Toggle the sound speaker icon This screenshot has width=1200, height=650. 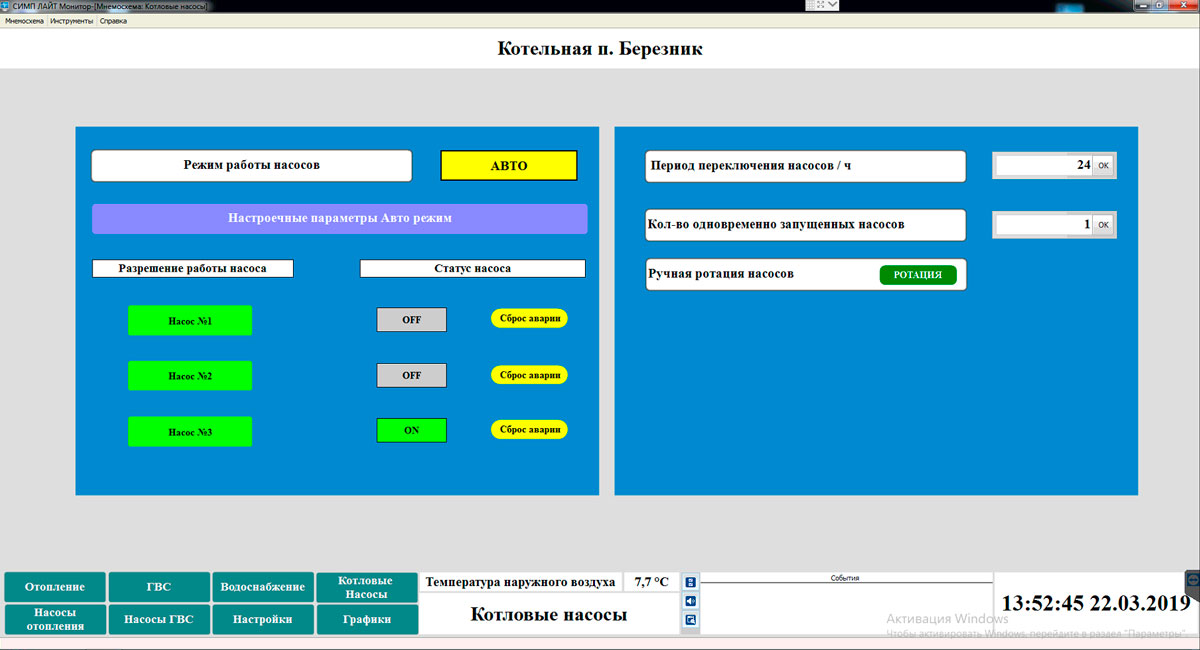click(x=690, y=601)
